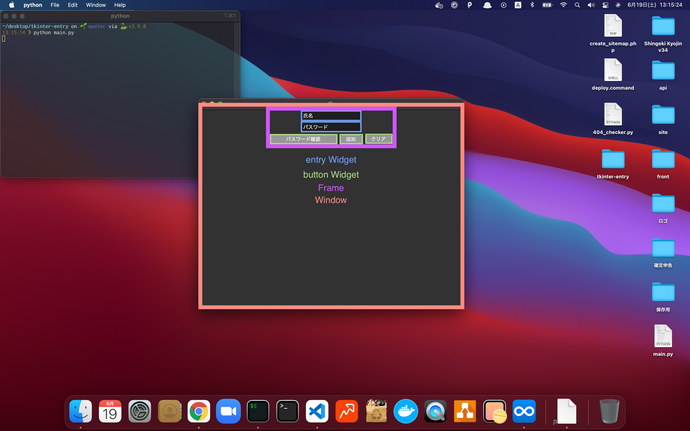Screen dimensions: 690x431
Task: Launch Visual Studio Code from the Dock
Action: 317,411
